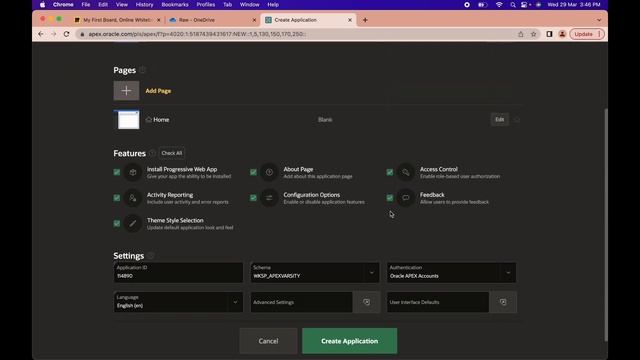
Task: Click the Create Application button
Action: 349,341
